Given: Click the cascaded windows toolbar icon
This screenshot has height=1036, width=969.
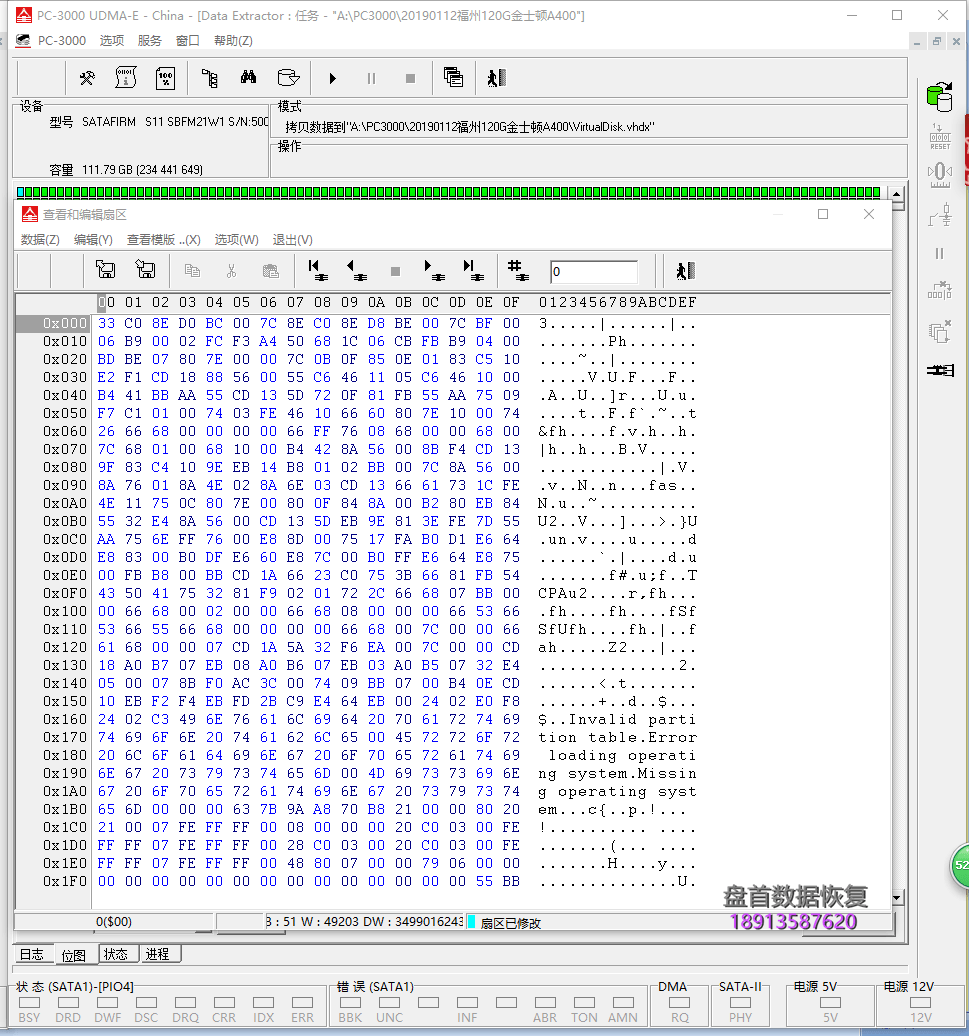Looking at the screenshot, I should 453,78.
